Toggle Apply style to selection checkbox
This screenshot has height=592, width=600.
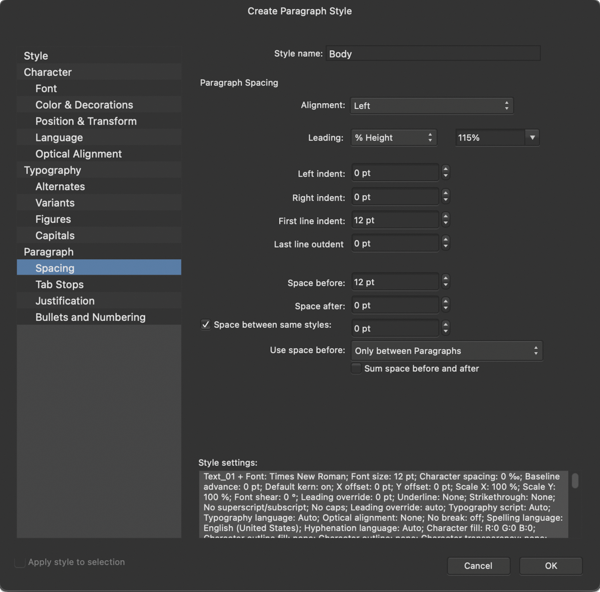click(20, 562)
